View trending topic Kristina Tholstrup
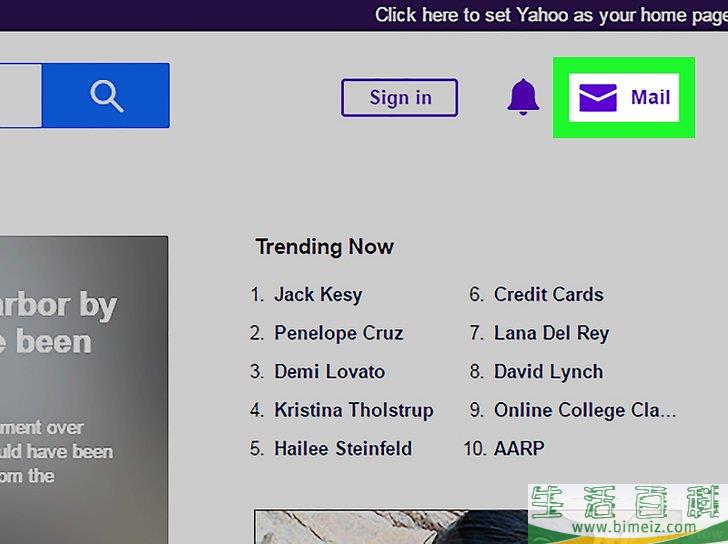Viewport: 728px width, 544px height. (353, 410)
